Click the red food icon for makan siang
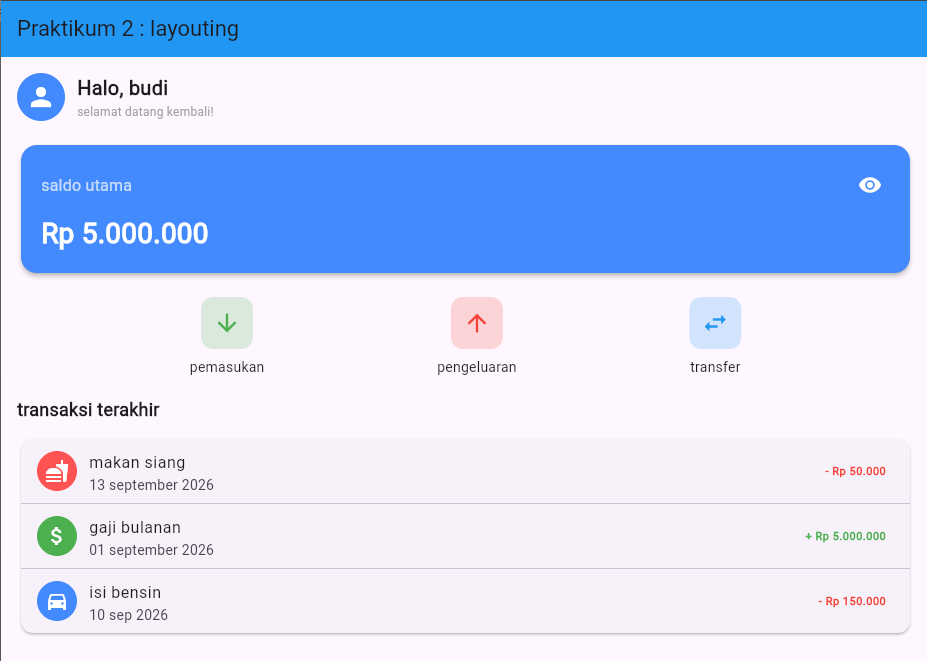 click(x=57, y=471)
